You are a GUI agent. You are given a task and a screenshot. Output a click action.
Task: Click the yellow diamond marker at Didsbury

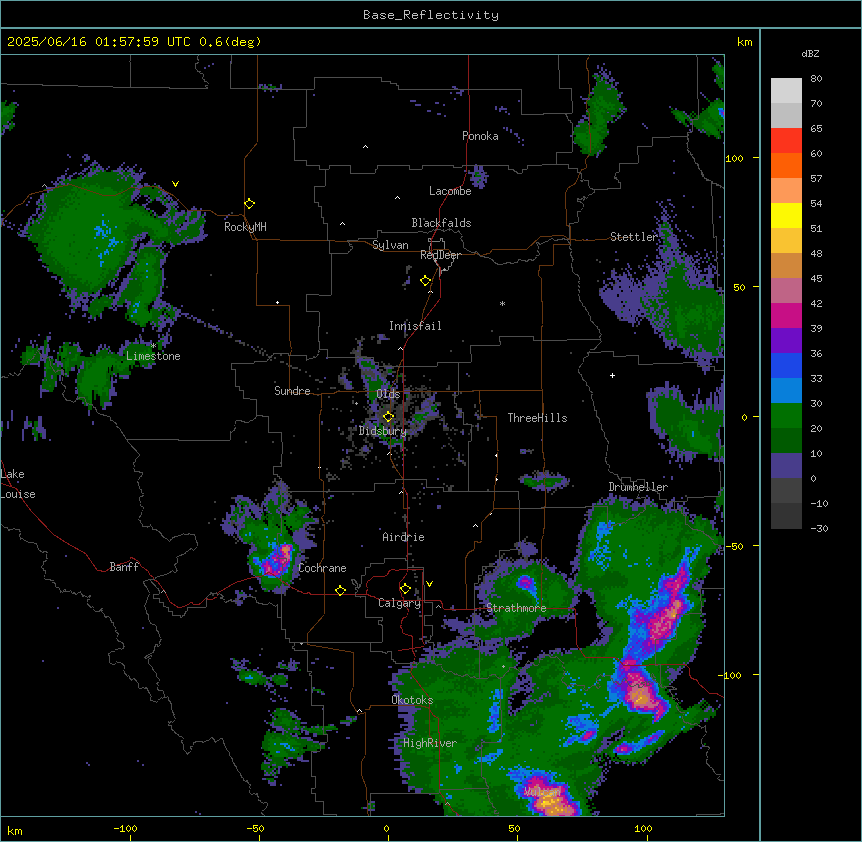pos(389,416)
